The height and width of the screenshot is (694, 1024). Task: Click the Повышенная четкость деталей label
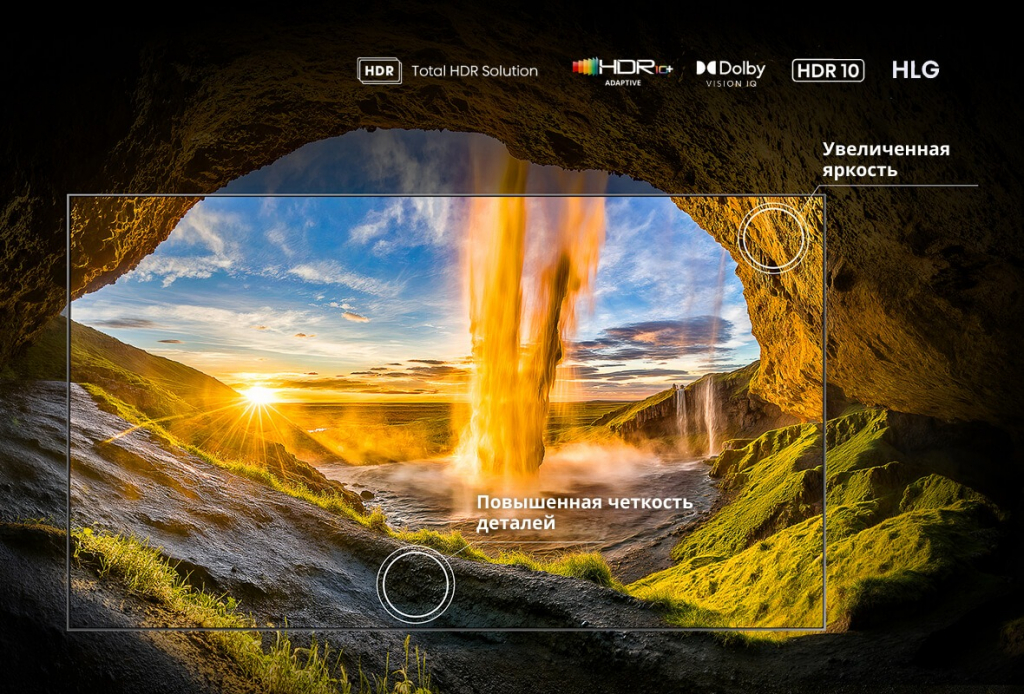click(x=583, y=511)
